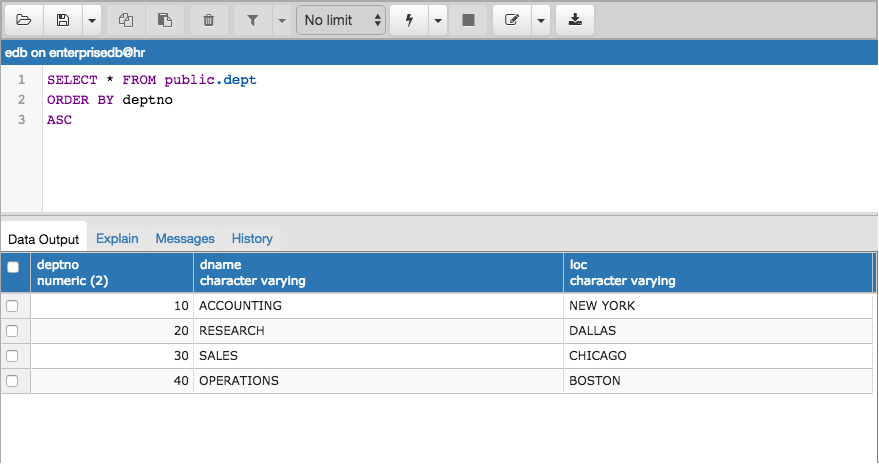Check the box for the ACCOUNTING row
Image resolution: width=879 pixels, height=466 pixels.
pyautogui.click(x=12, y=306)
